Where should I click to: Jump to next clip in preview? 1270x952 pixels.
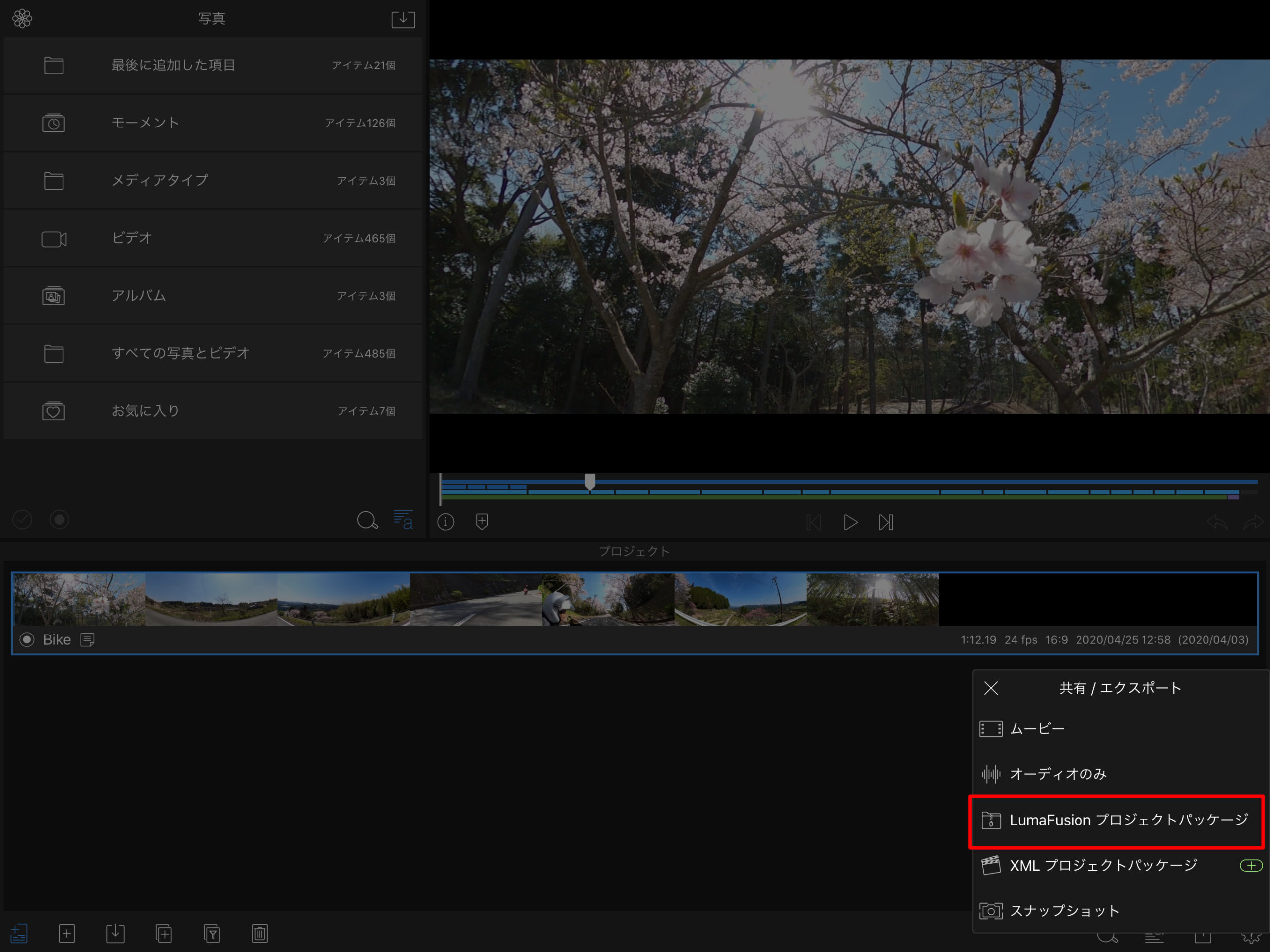886,522
